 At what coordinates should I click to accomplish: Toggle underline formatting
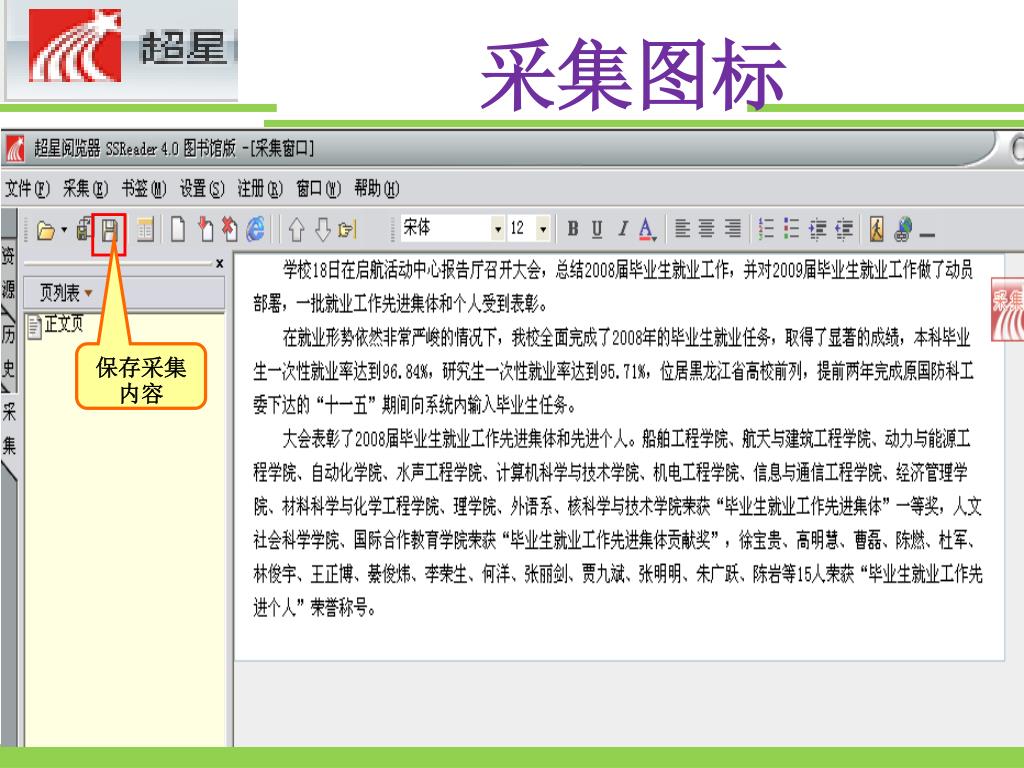[x=597, y=229]
